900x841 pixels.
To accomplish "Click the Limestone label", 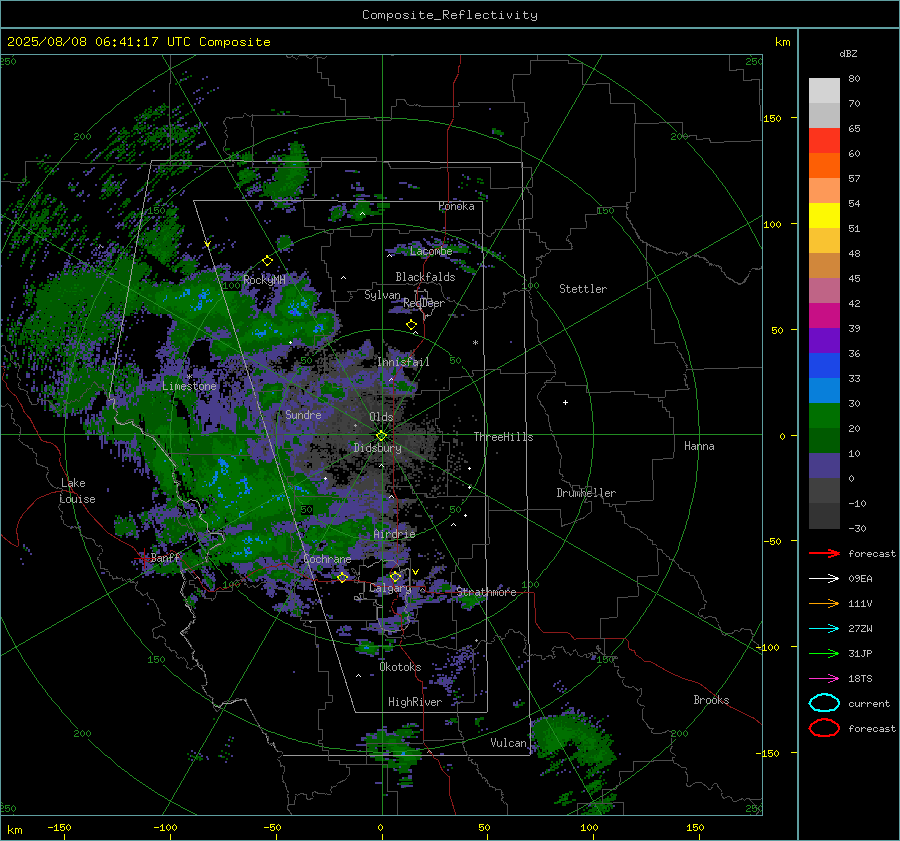I will tap(189, 386).
